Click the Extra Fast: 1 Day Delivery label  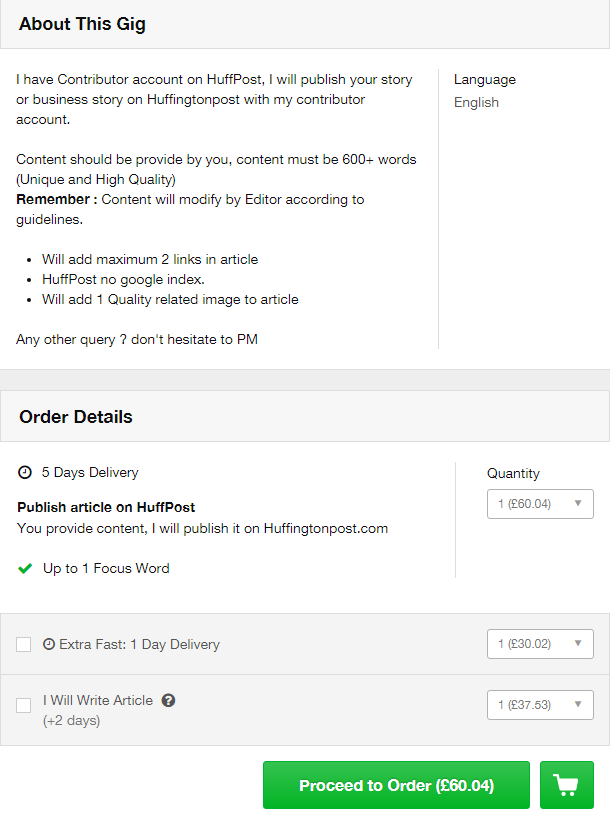pos(139,644)
